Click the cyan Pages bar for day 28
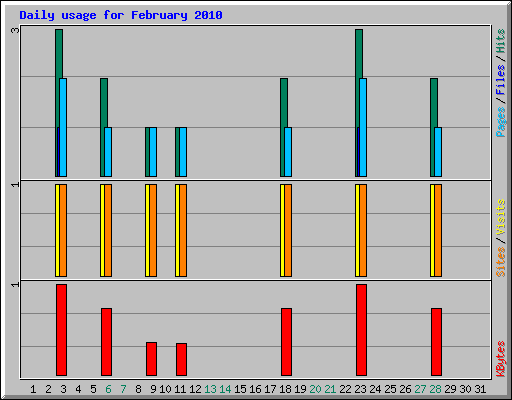This screenshot has height=400, width=512. [x=438, y=152]
